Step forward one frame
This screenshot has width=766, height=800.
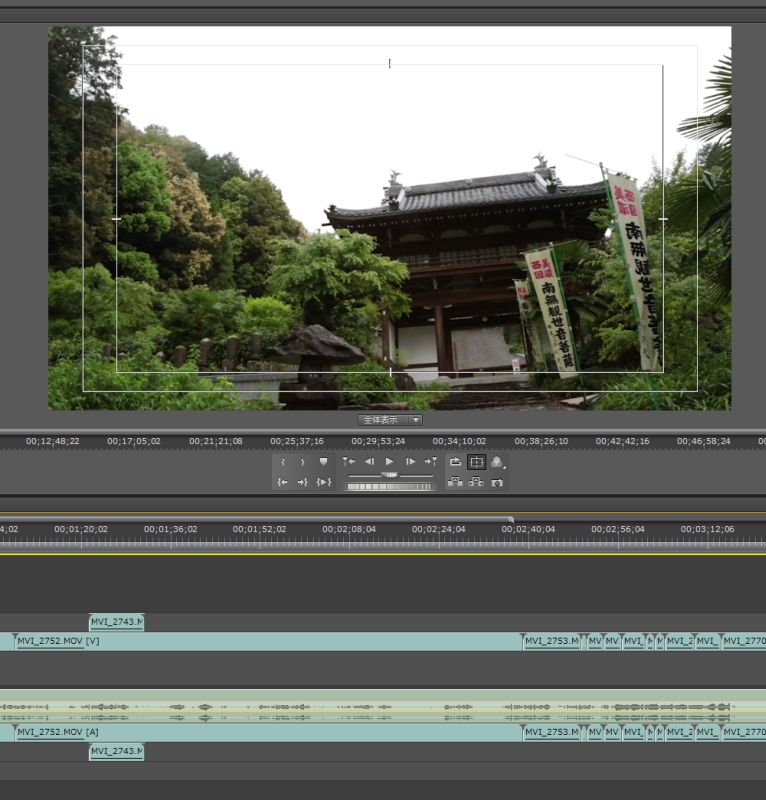click(x=410, y=462)
